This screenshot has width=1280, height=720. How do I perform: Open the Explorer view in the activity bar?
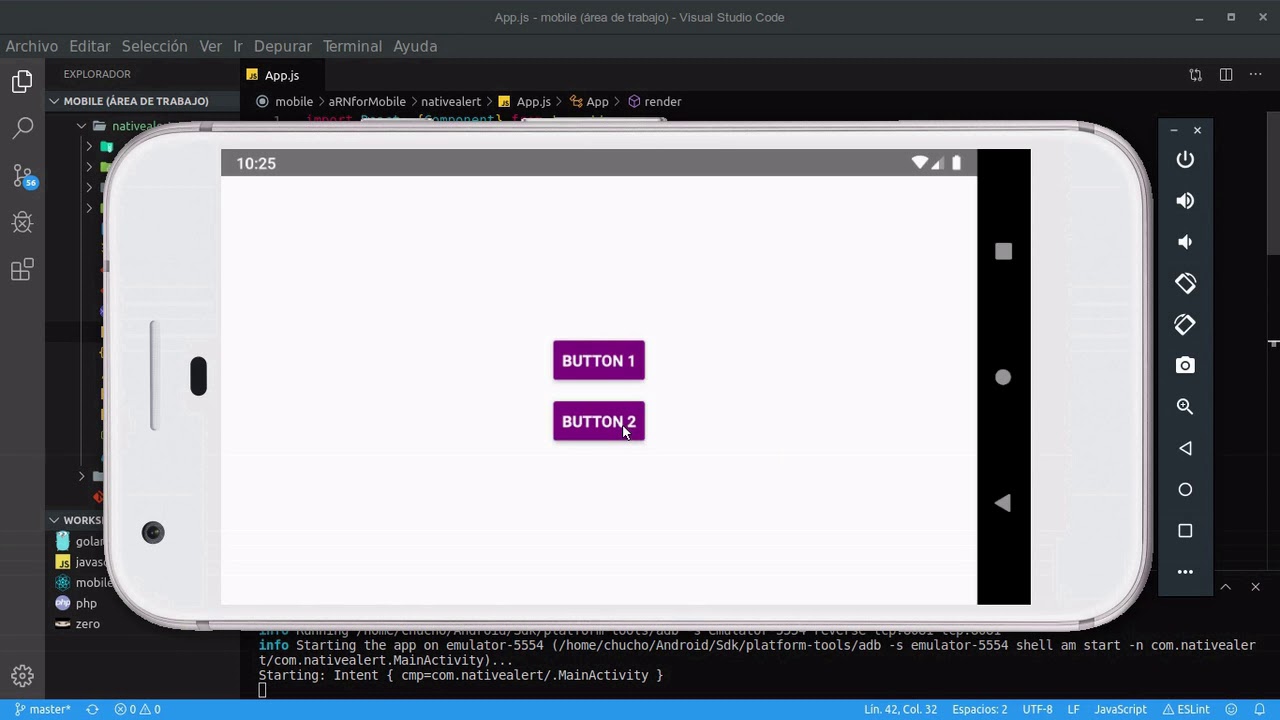click(22, 82)
